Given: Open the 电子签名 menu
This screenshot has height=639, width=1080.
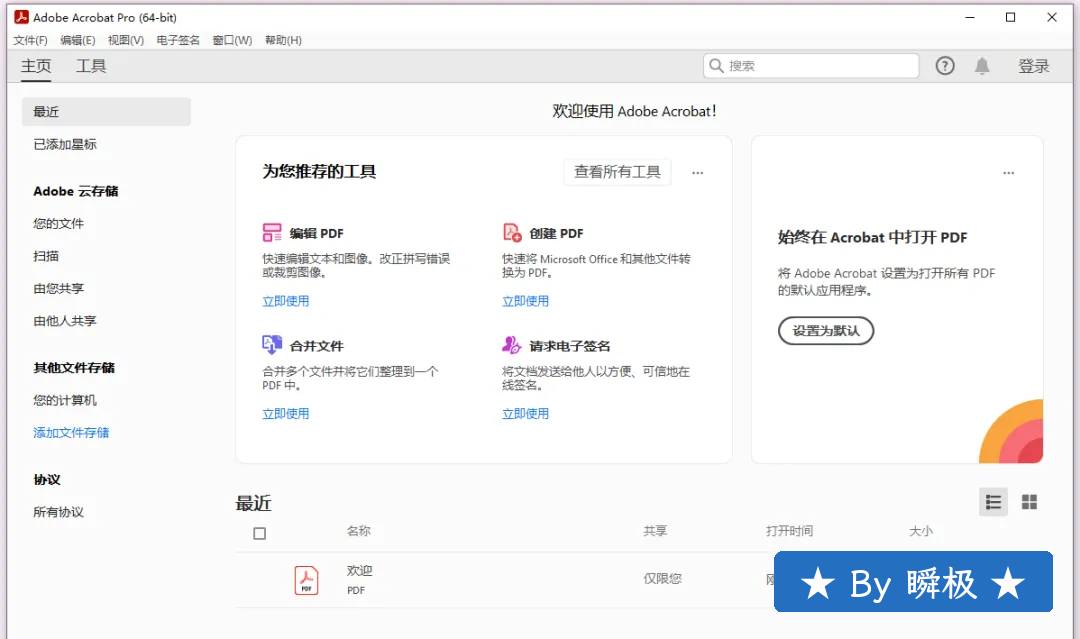Looking at the screenshot, I should 178,40.
